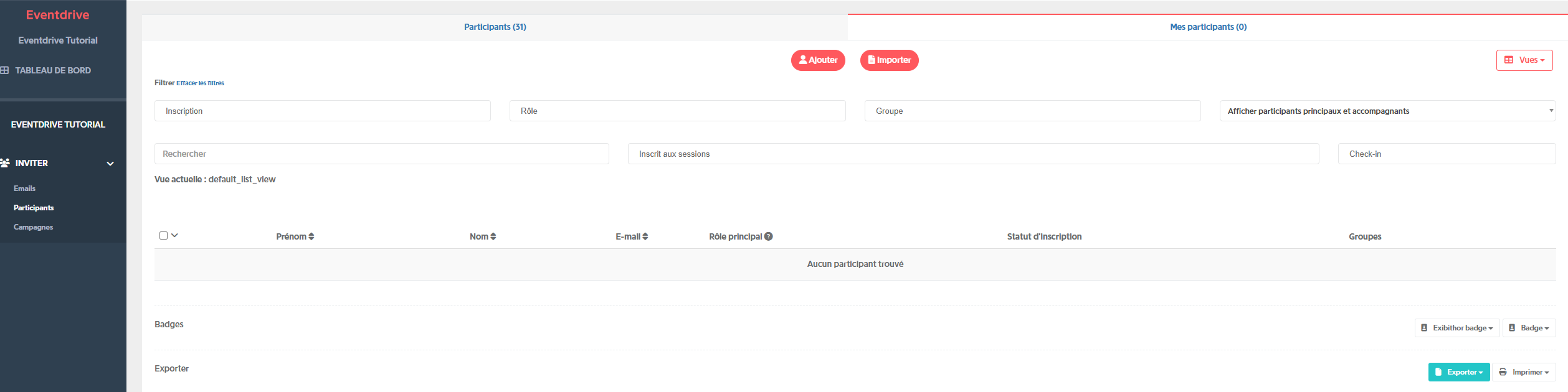The image size is (1568, 392).
Task: Click the Inviter people icon in sidebar
Action: coord(5,163)
